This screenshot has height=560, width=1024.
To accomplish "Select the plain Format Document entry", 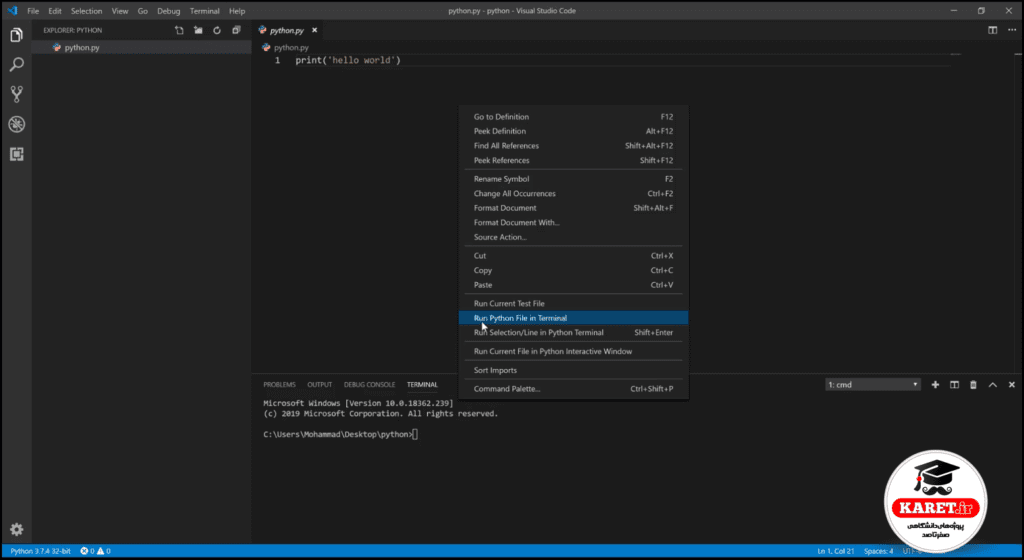I will pyautogui.click(x=573, y=208).
